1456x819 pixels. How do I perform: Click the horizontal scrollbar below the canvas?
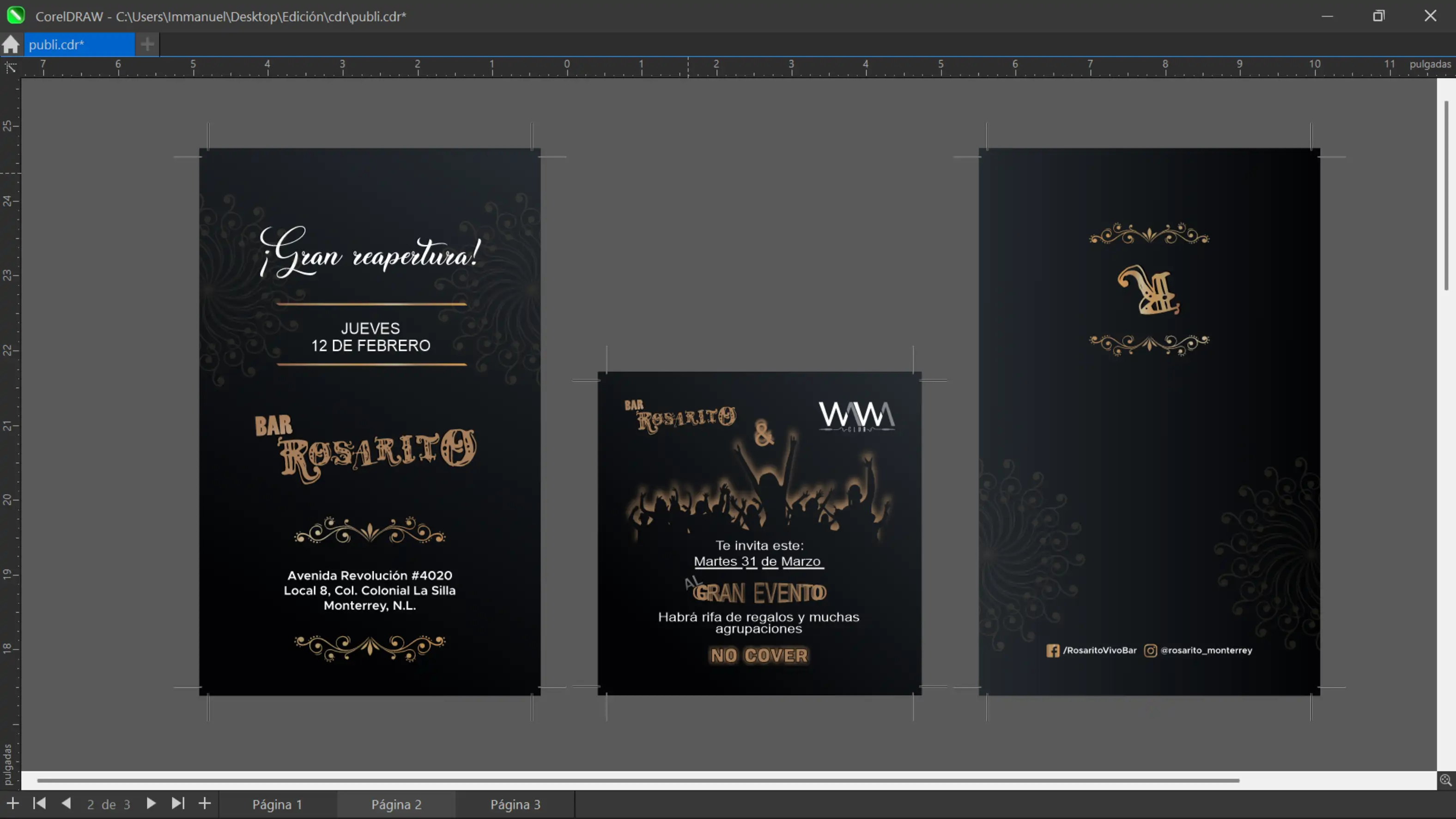tap(637, 781)
